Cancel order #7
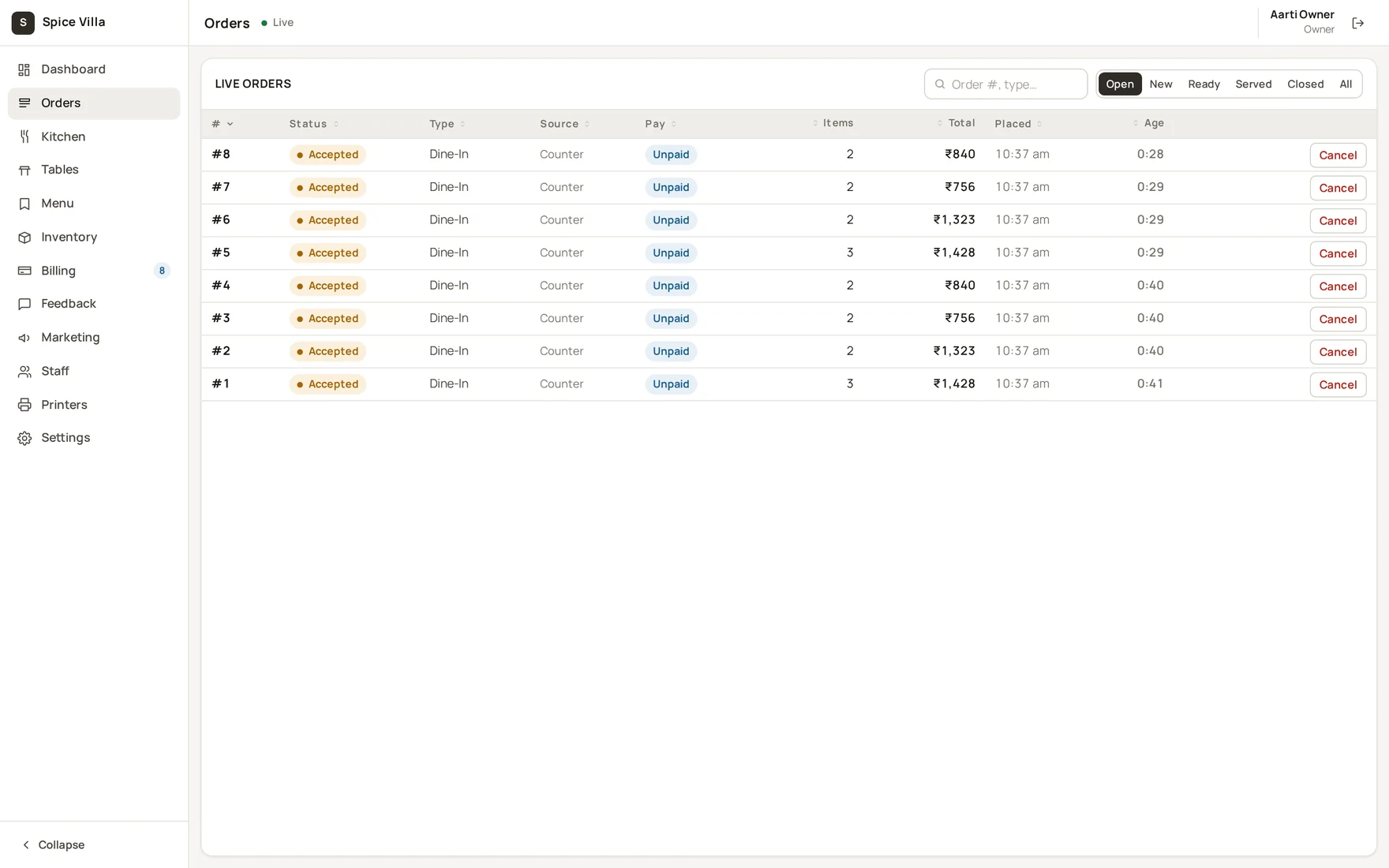Viewport: 1389px width, 868px height. (x=1338, y=188)
